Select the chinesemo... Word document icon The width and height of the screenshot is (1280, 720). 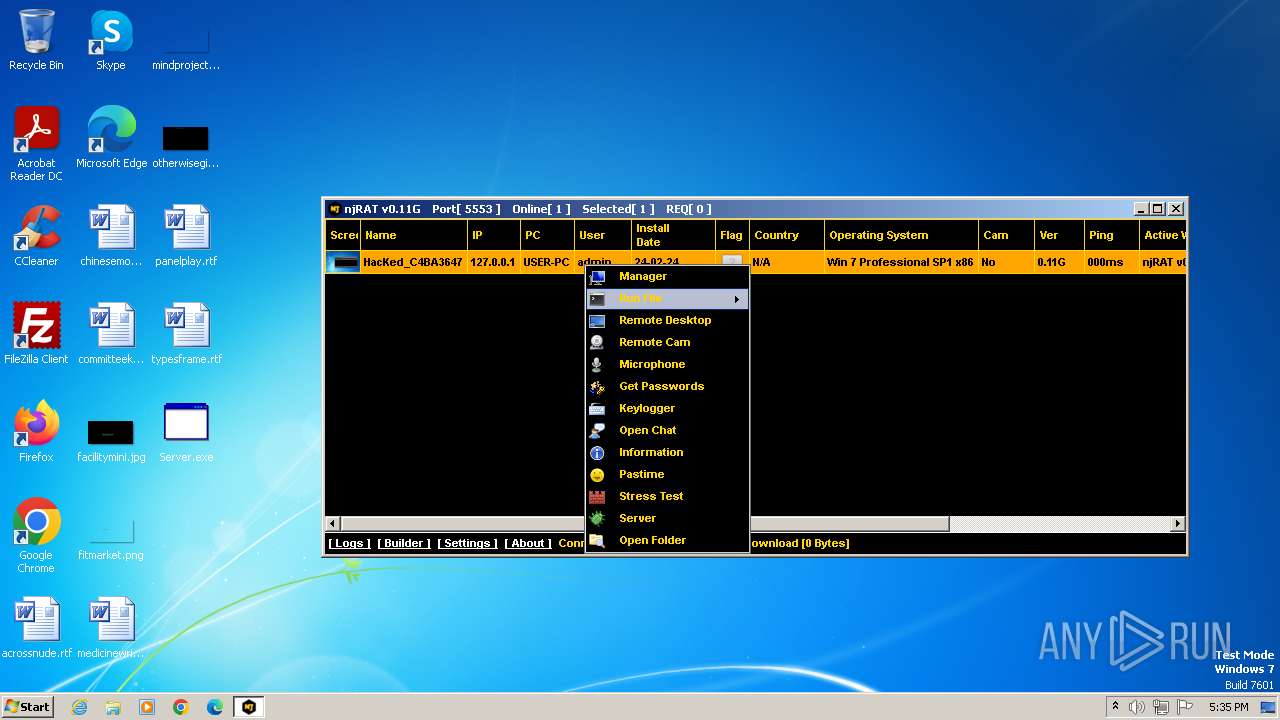pyautogui.click(x=111, y=236)
